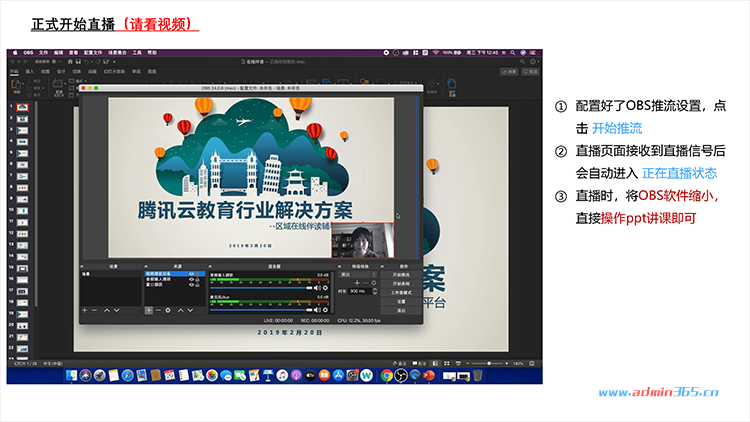Select slide 15 thumbnail in PowerPoint panel
This screenshot has height=422, width=750.
(x=22, y=268)
